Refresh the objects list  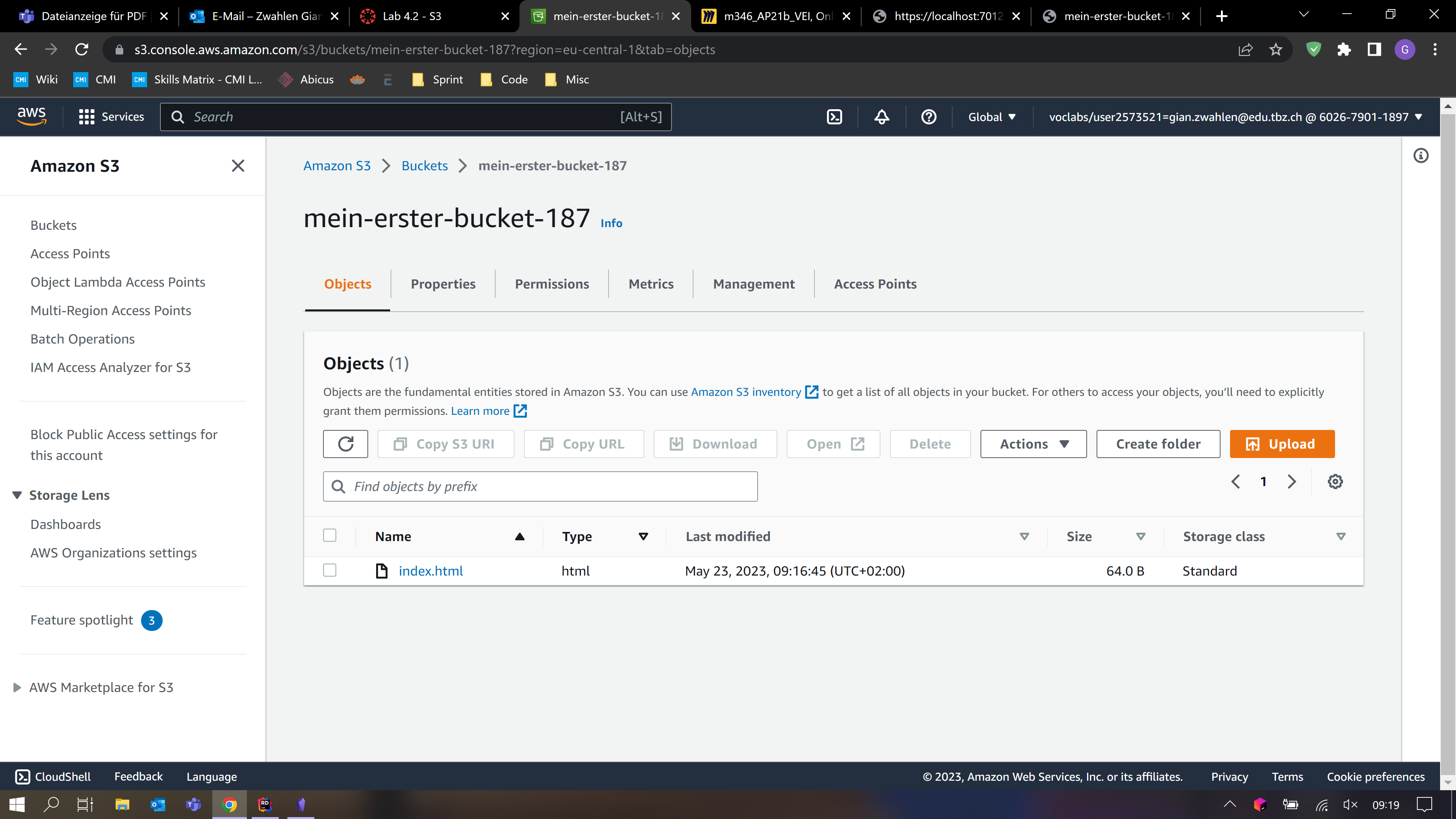[345, 444]
